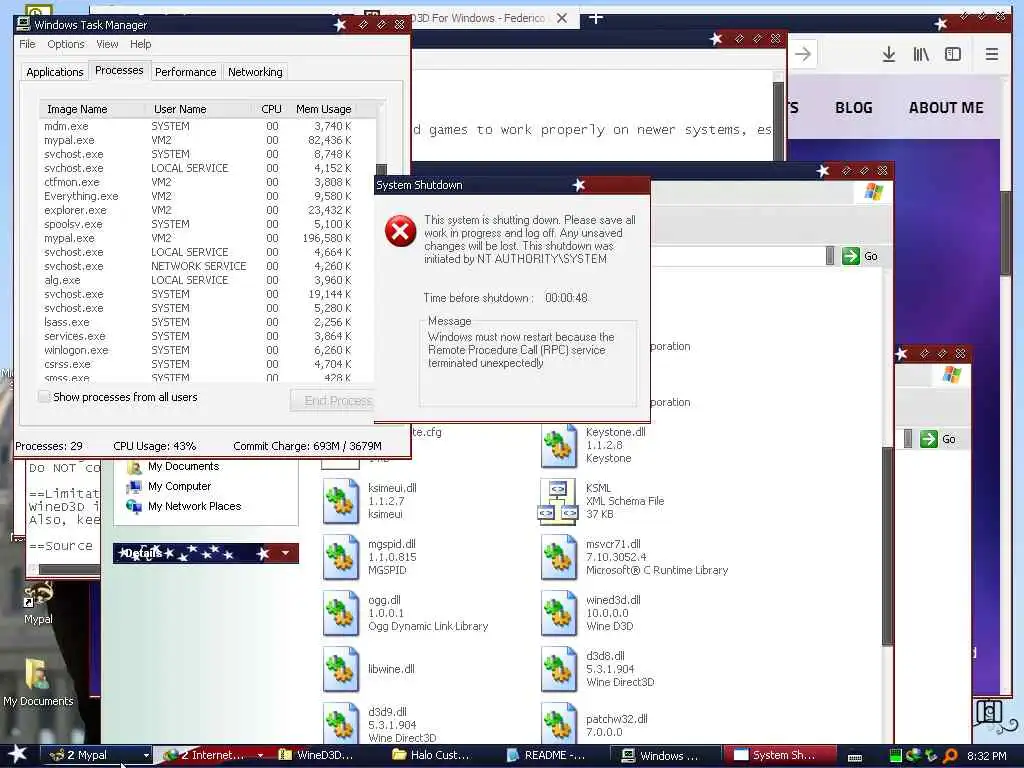Open Task Manager View menu
The image size is (1024, 768).
tap(107, 44)
